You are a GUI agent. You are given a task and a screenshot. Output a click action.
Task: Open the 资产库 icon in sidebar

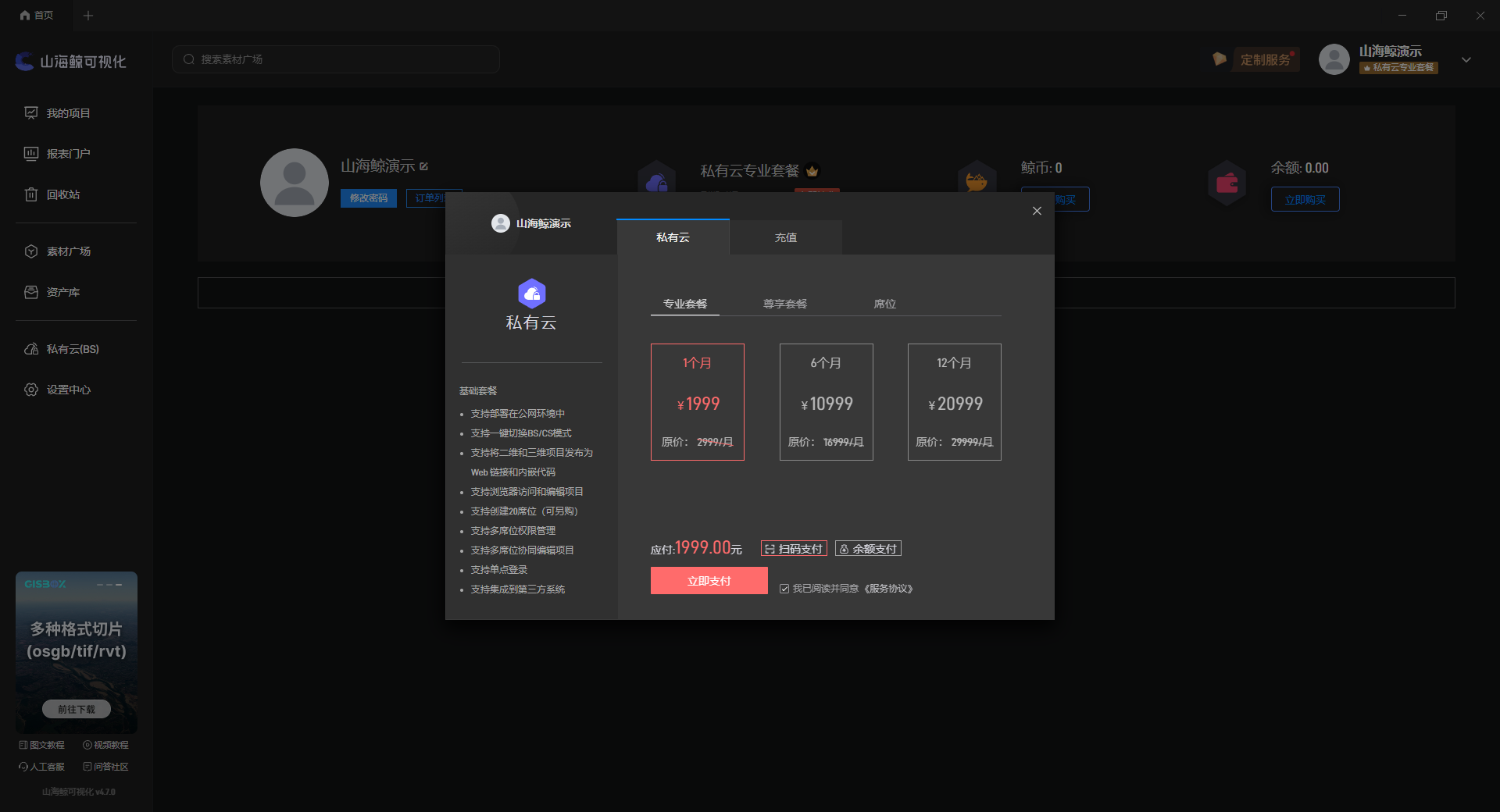(x=31, y=292)
